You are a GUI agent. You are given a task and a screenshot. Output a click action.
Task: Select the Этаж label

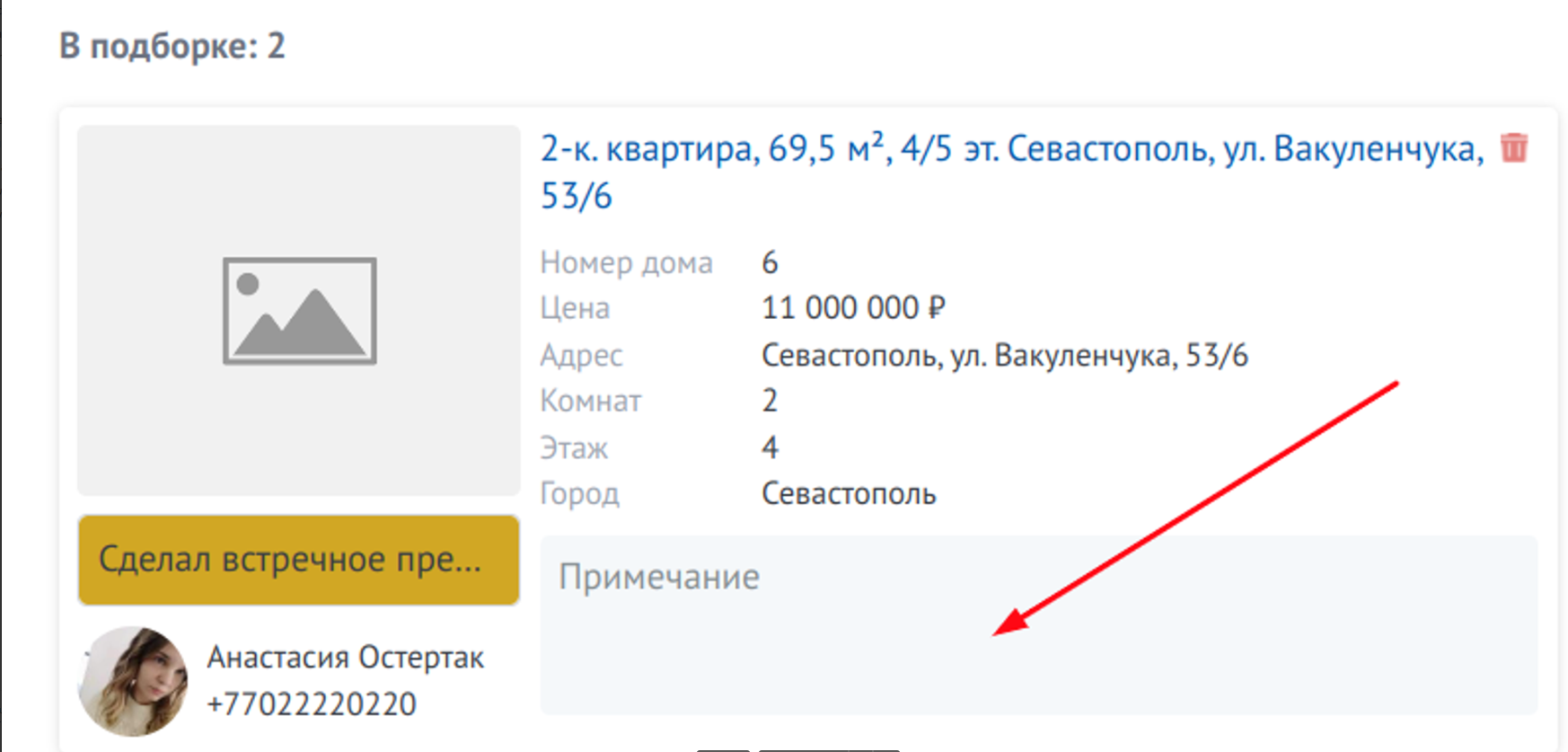574,447
